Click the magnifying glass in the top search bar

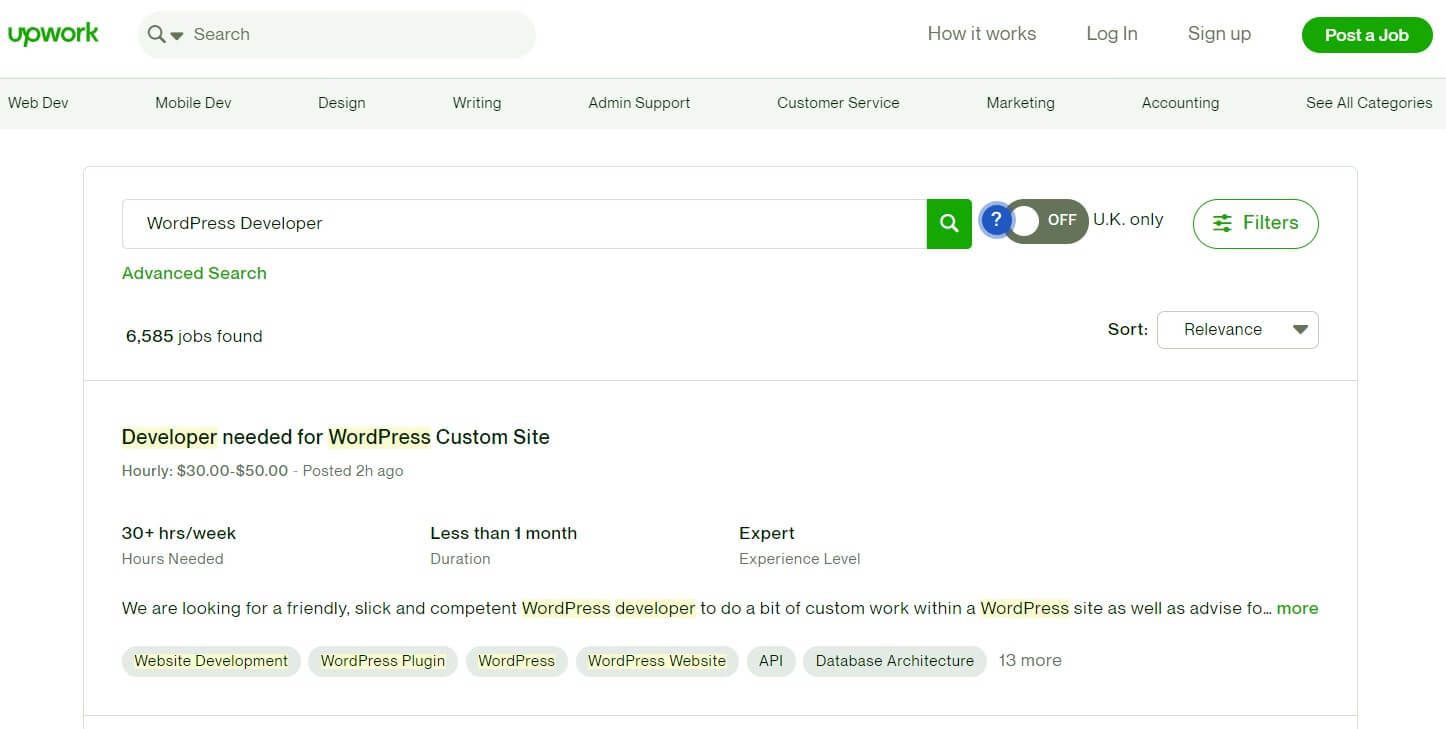[x=155, y=33]
